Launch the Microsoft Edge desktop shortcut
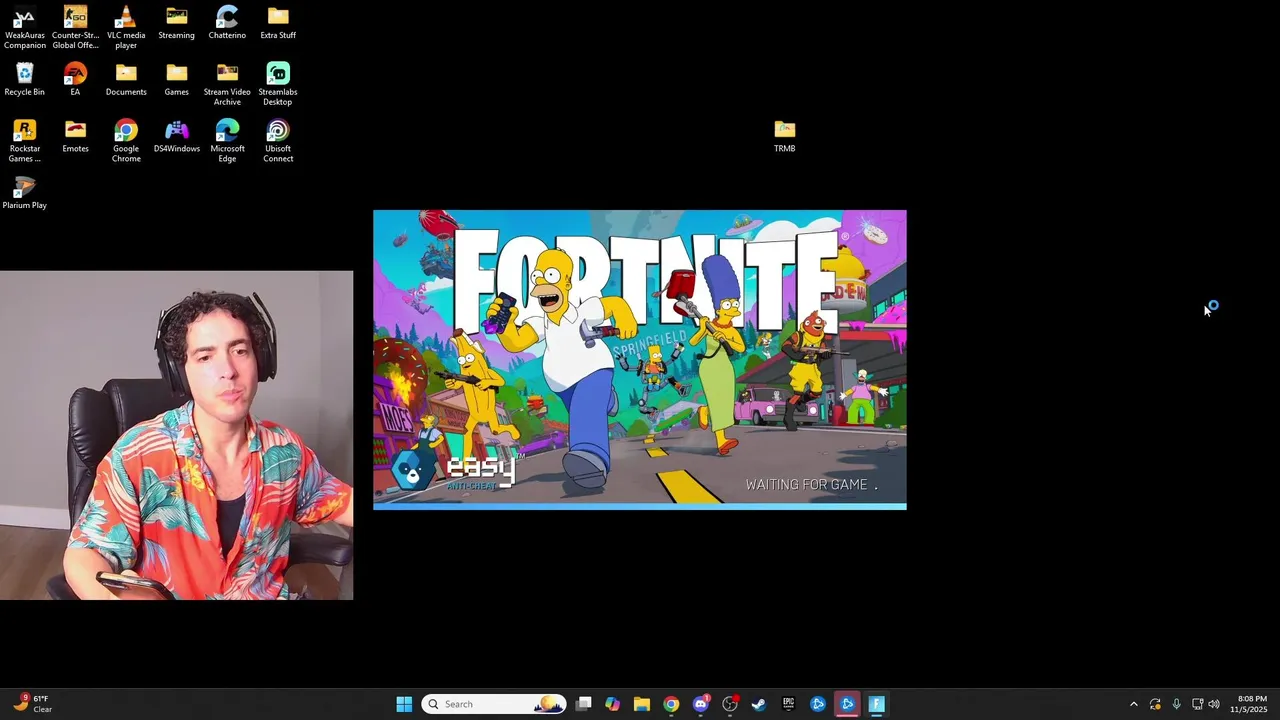 [x=227, y=142]
